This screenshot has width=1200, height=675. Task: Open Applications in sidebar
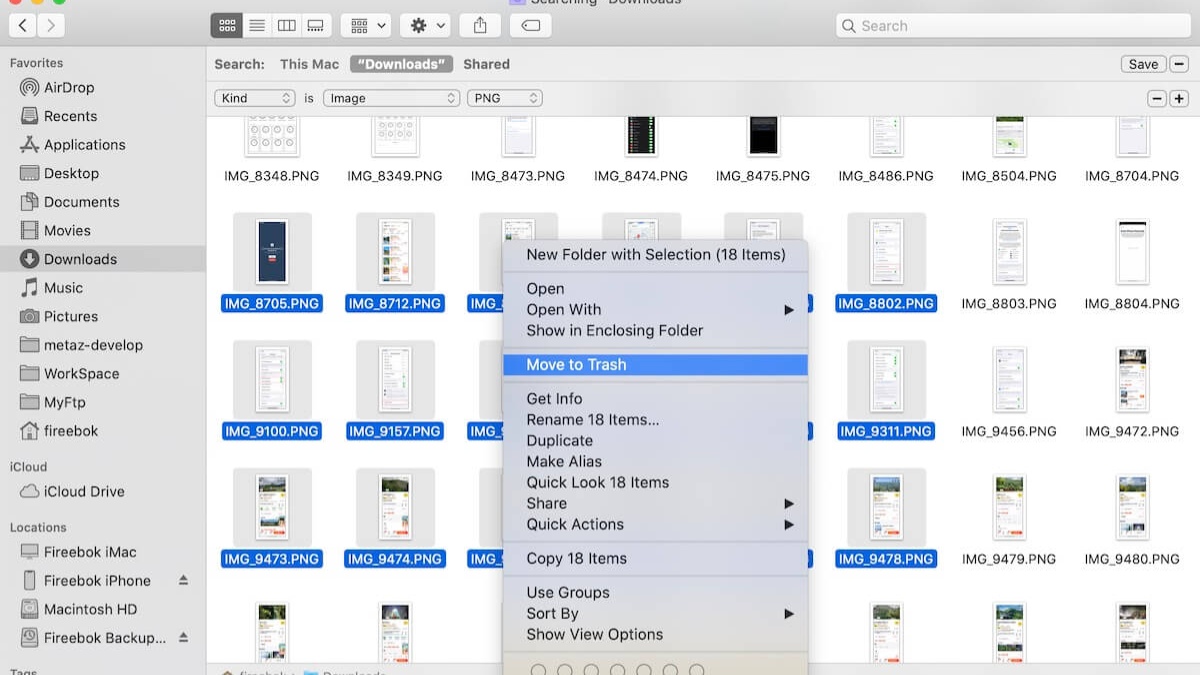pos(84,145)
